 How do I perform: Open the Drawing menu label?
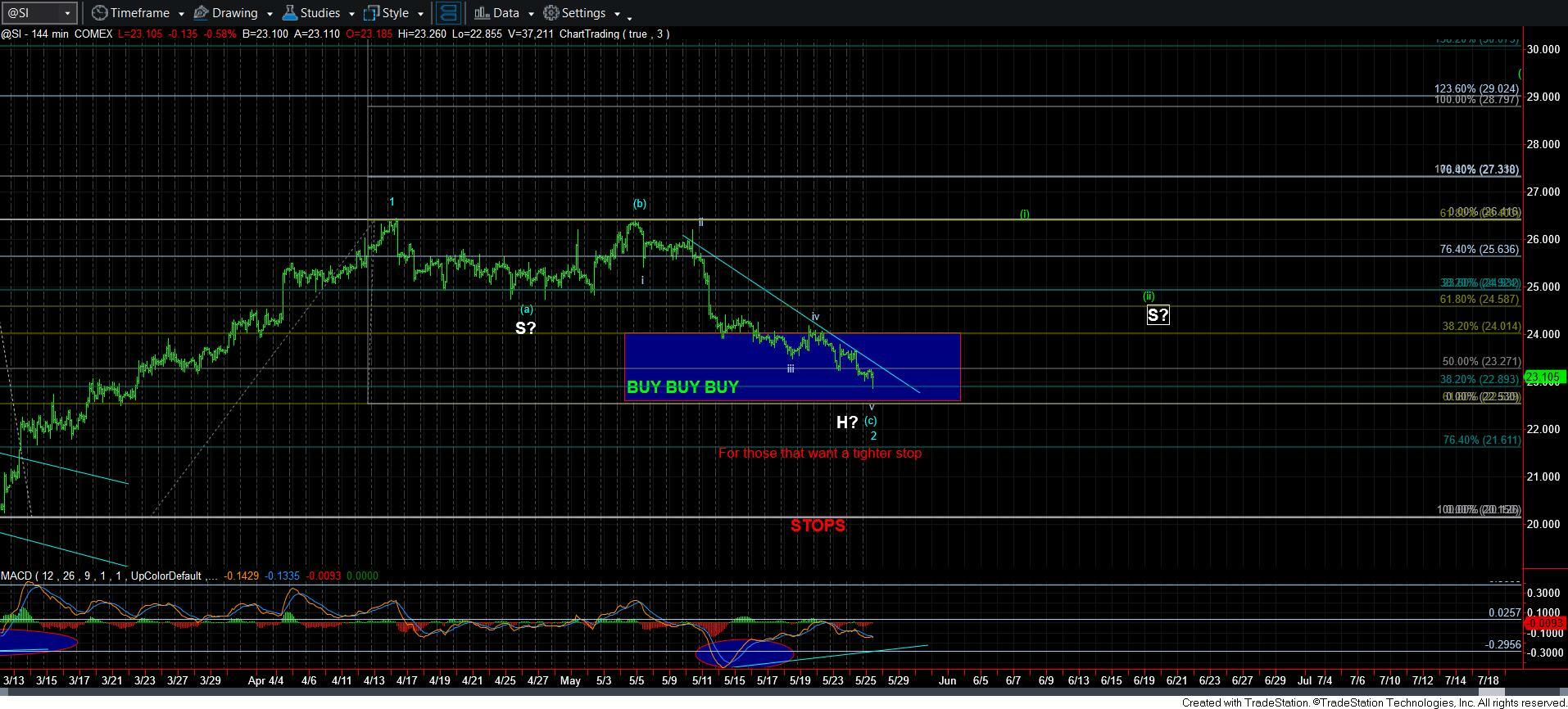click(234, 13)
